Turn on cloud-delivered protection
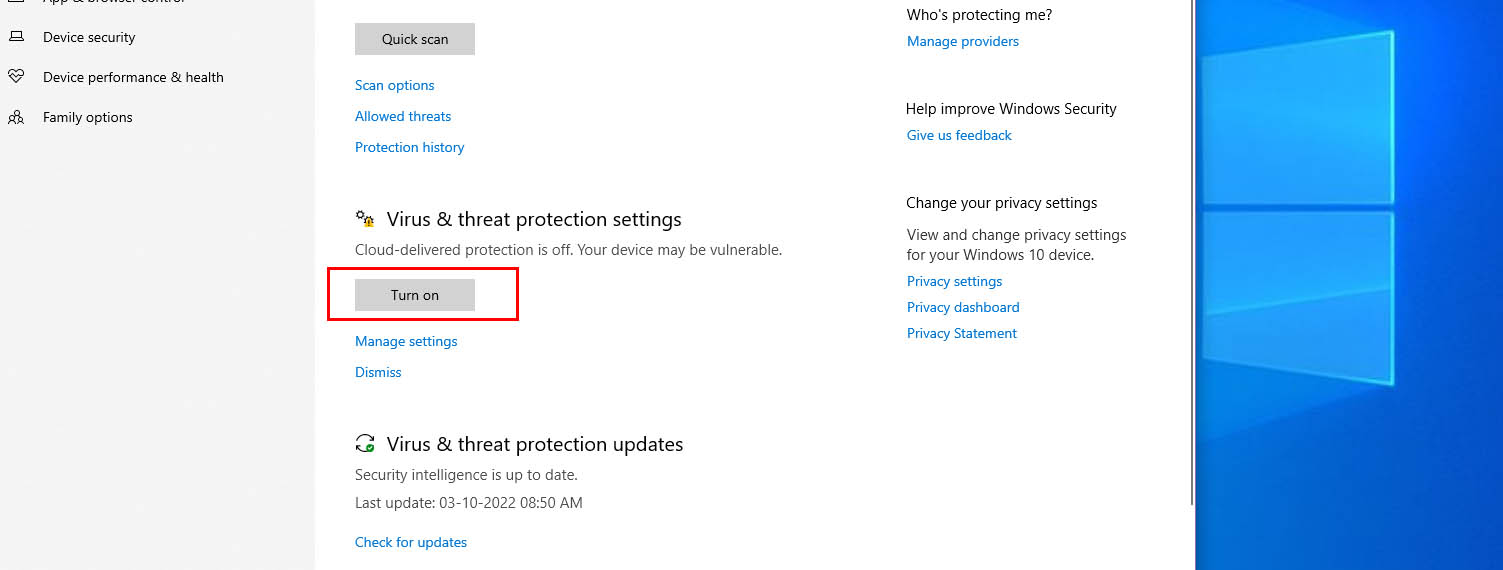 tap(415, 295)
